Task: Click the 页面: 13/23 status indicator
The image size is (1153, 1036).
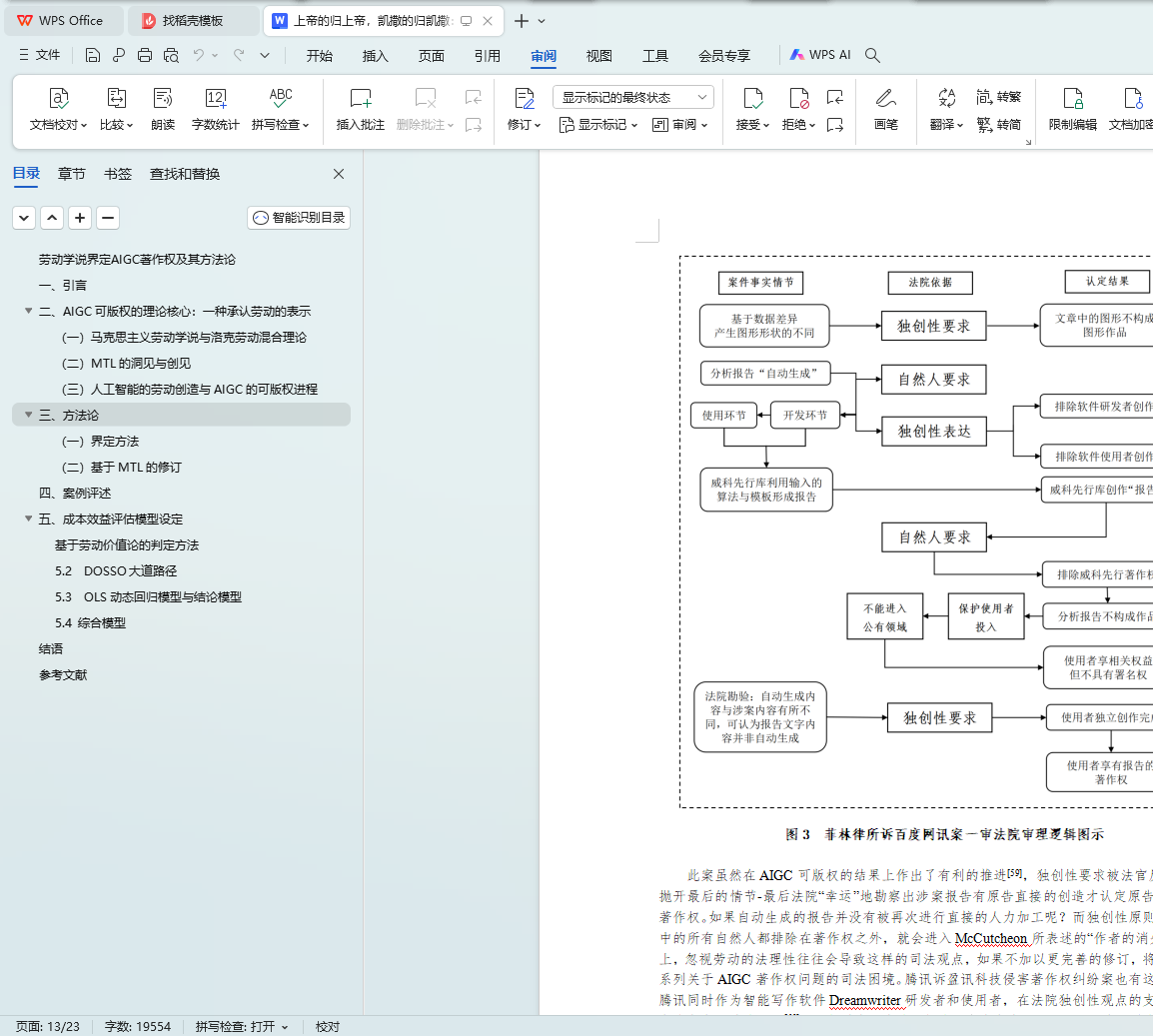Action: click(48, 1026)
